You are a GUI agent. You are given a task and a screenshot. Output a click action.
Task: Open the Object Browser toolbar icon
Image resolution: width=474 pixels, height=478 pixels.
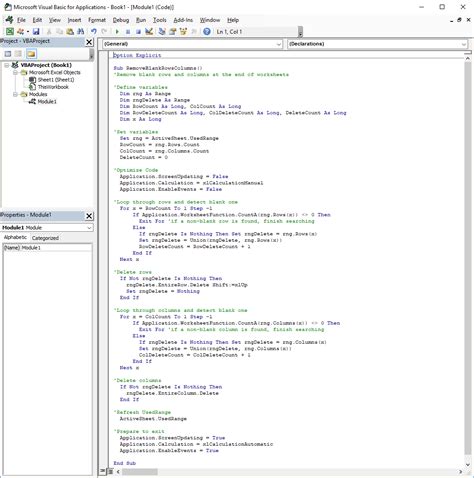[183, 32]
